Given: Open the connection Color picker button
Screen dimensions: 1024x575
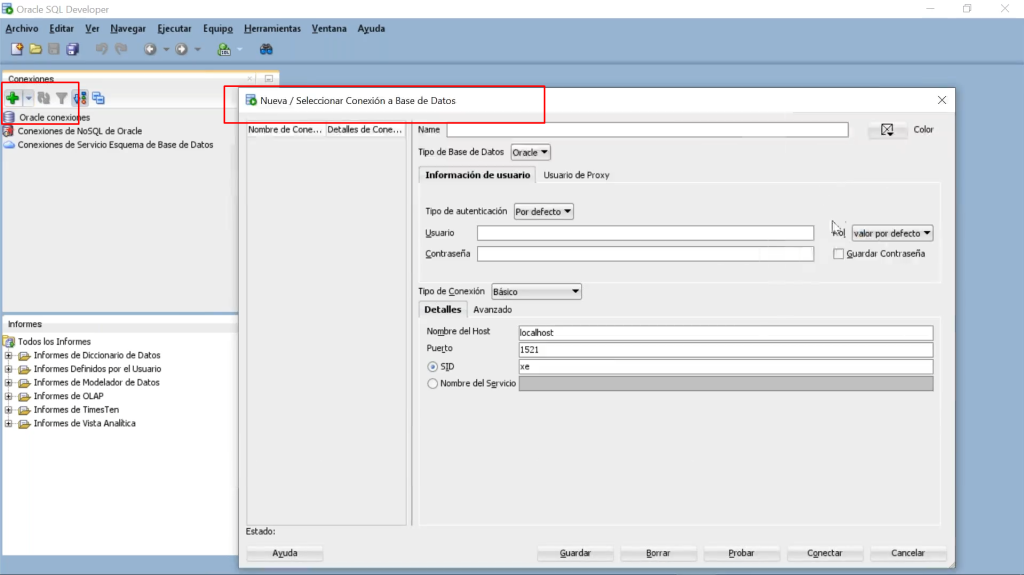Looking at the screenshot, I should [888, 129].
